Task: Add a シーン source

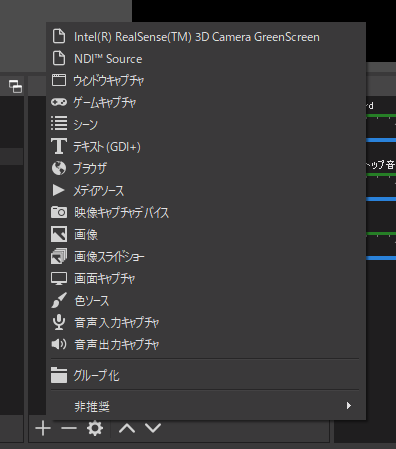Action: (206, 124)
